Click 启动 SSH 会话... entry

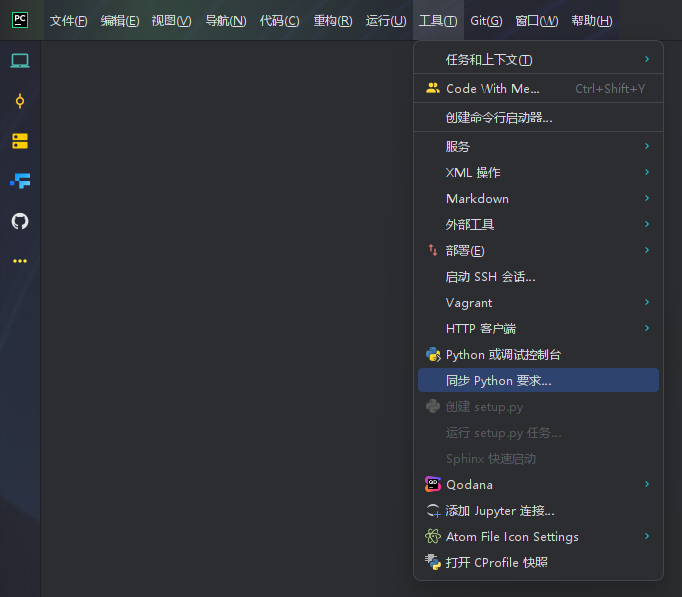[x=490, y=277]
